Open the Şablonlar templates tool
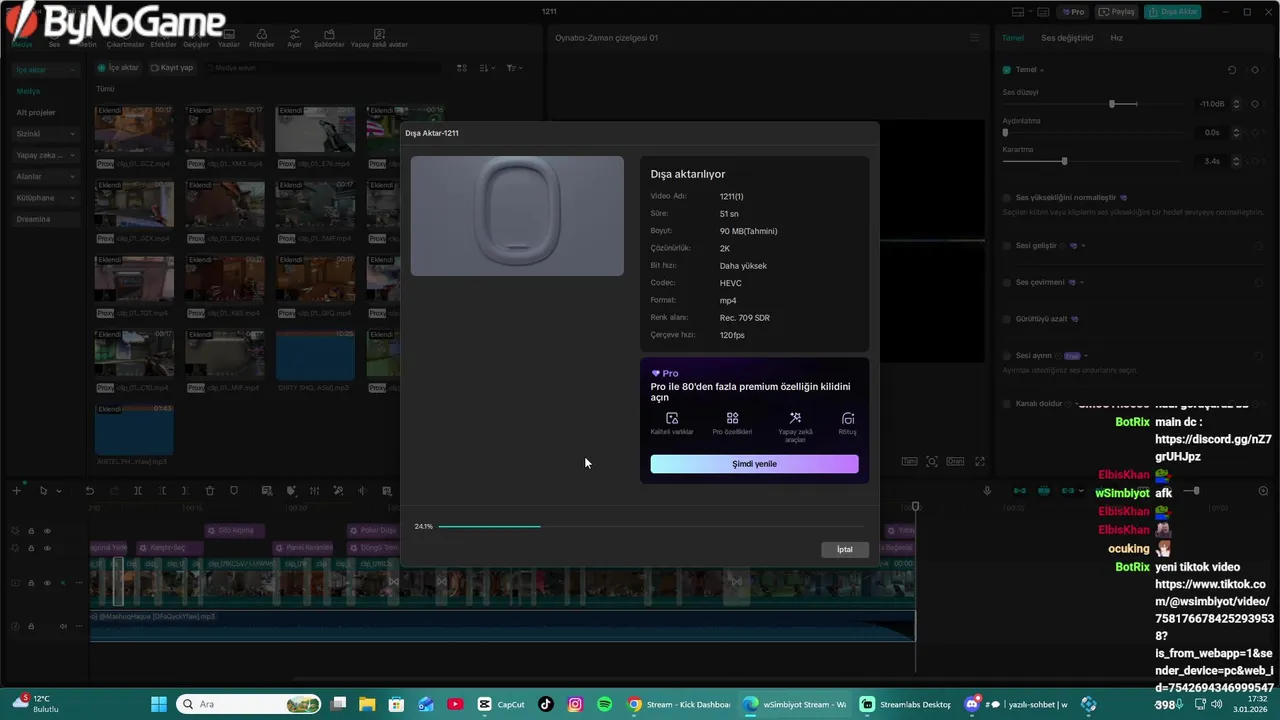The height and width of the screenshot is (720, 1280). coord(329,40)
